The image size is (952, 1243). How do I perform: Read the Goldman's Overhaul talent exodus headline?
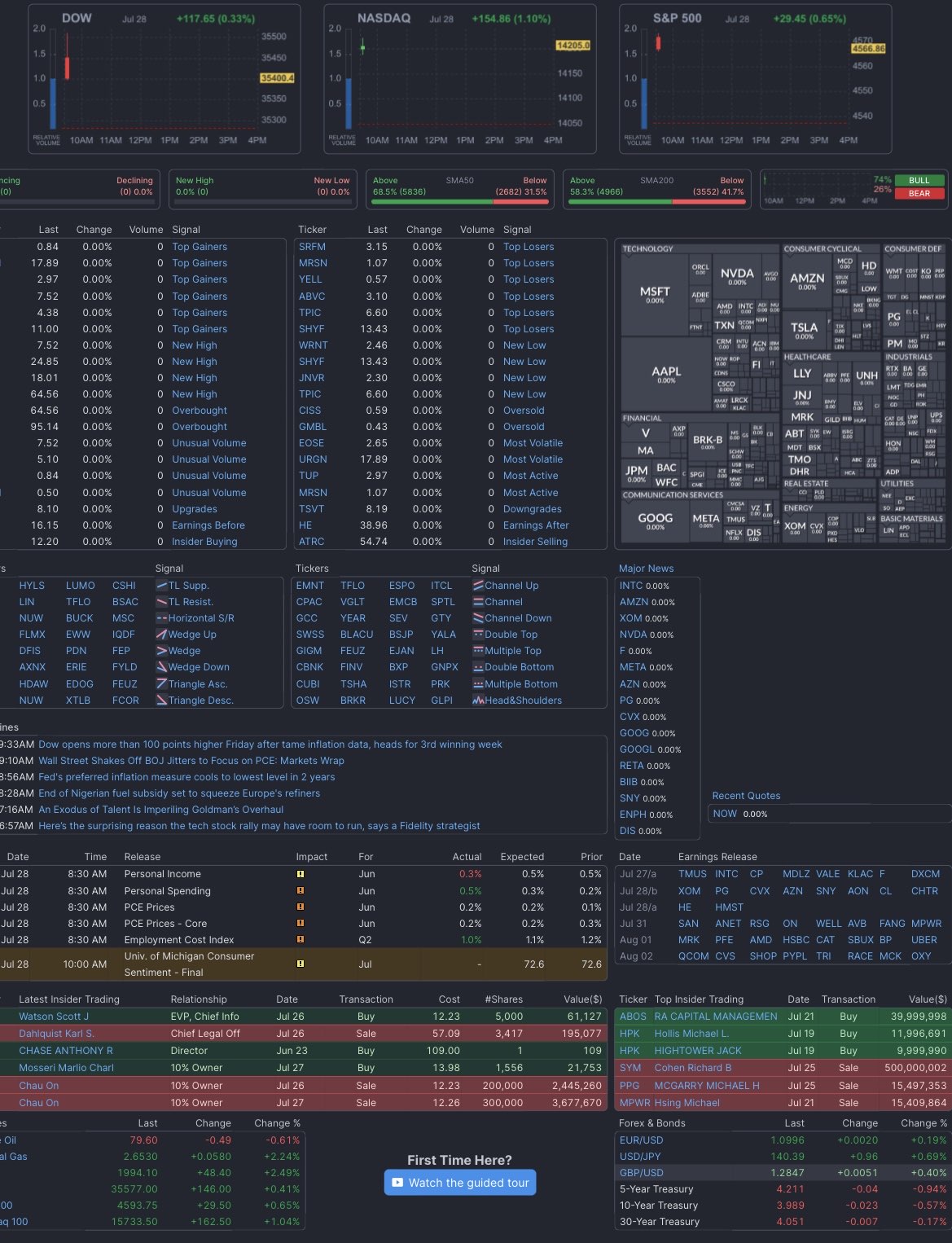(161, 810)
